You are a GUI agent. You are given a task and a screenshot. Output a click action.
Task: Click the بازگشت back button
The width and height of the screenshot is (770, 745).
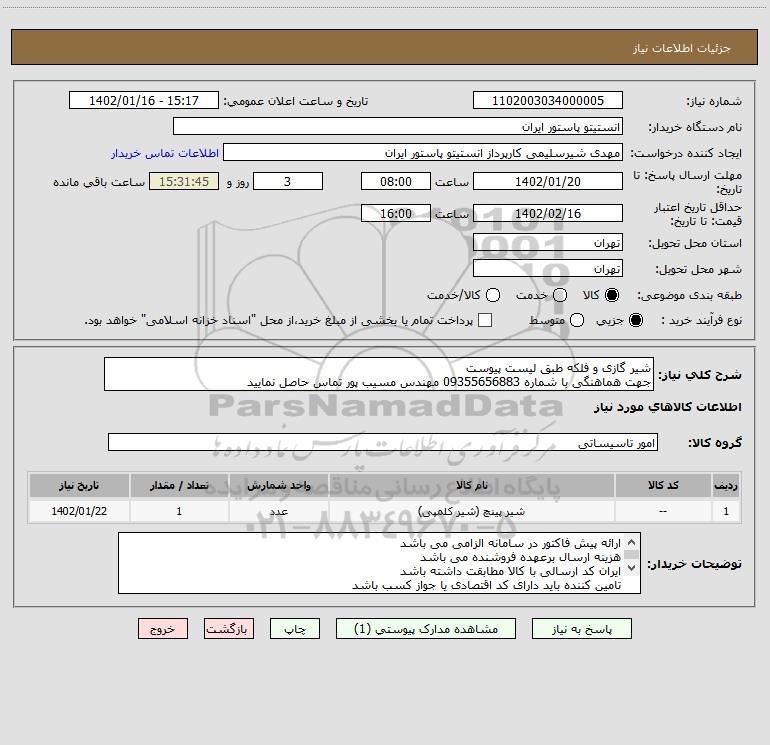tap(229, 629)
